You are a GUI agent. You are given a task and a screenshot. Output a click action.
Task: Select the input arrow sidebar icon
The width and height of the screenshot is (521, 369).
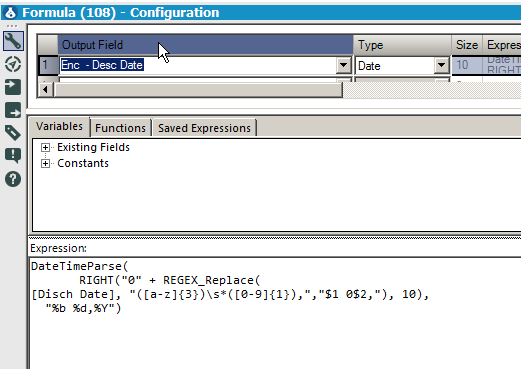pyautogui.click(x=13, y=87)
